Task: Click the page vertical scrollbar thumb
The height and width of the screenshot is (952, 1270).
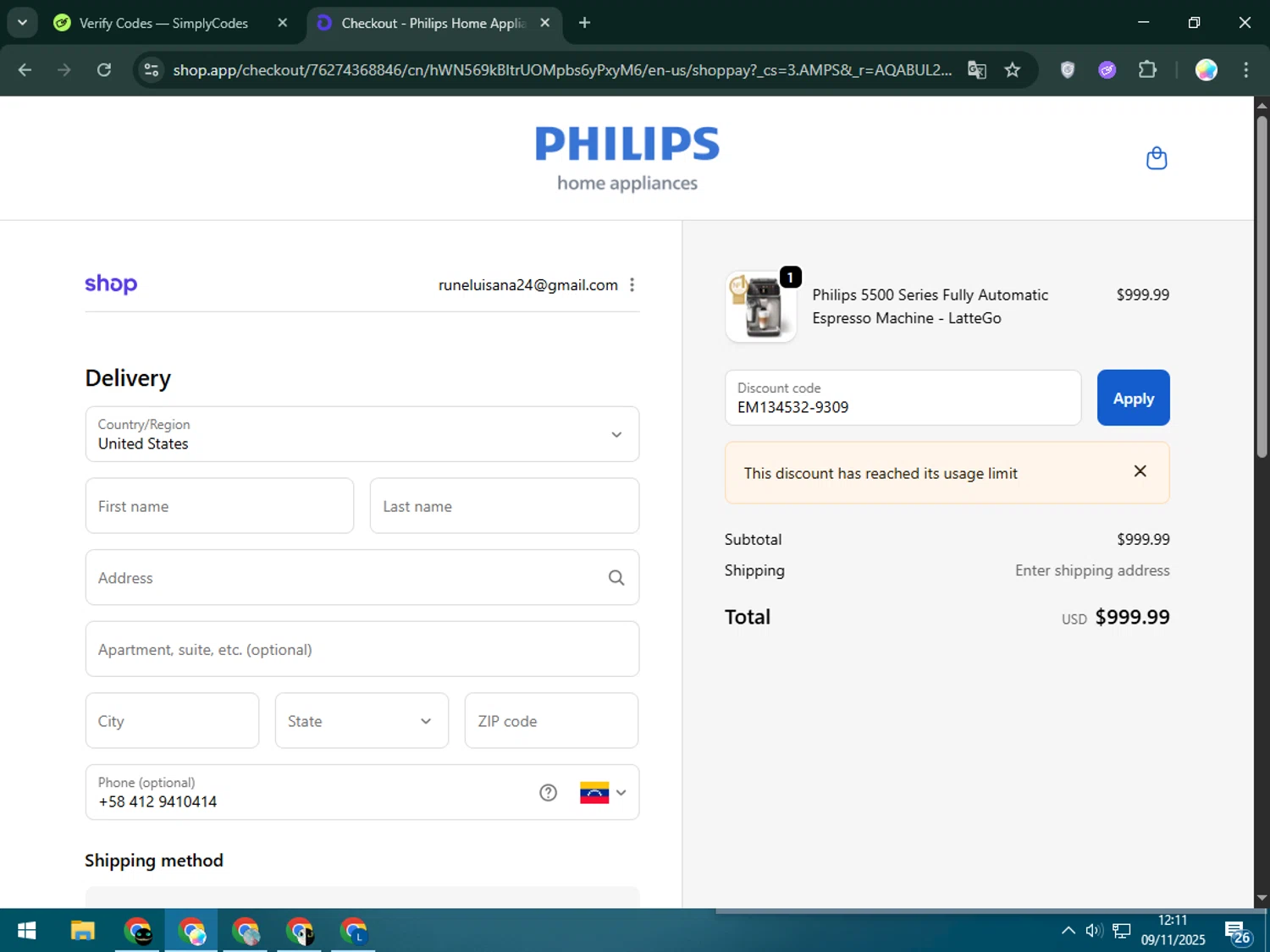Action: tap(1262, 288)
